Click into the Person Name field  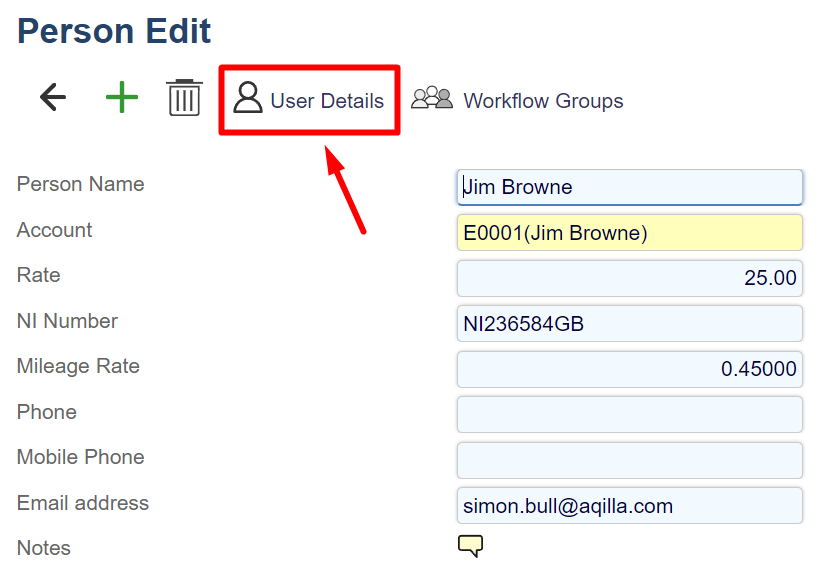point(629,187)
